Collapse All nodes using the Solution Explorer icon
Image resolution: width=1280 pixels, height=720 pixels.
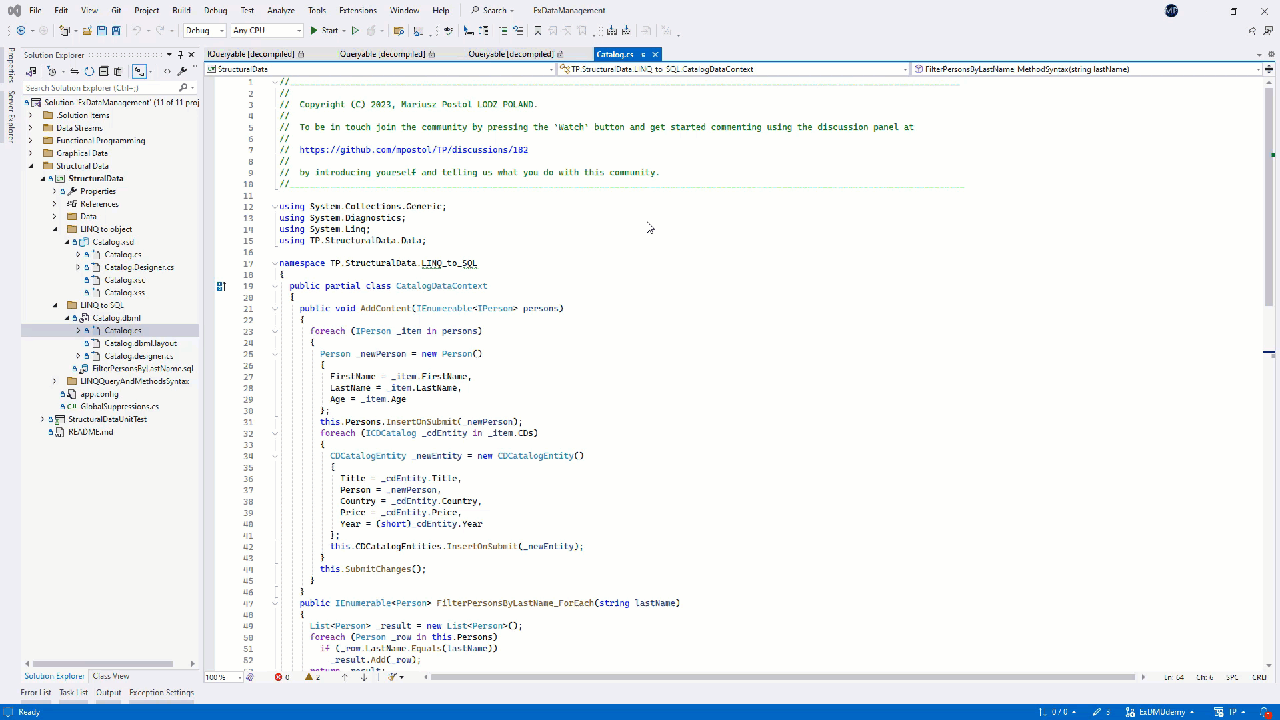(x=104, y=71)
